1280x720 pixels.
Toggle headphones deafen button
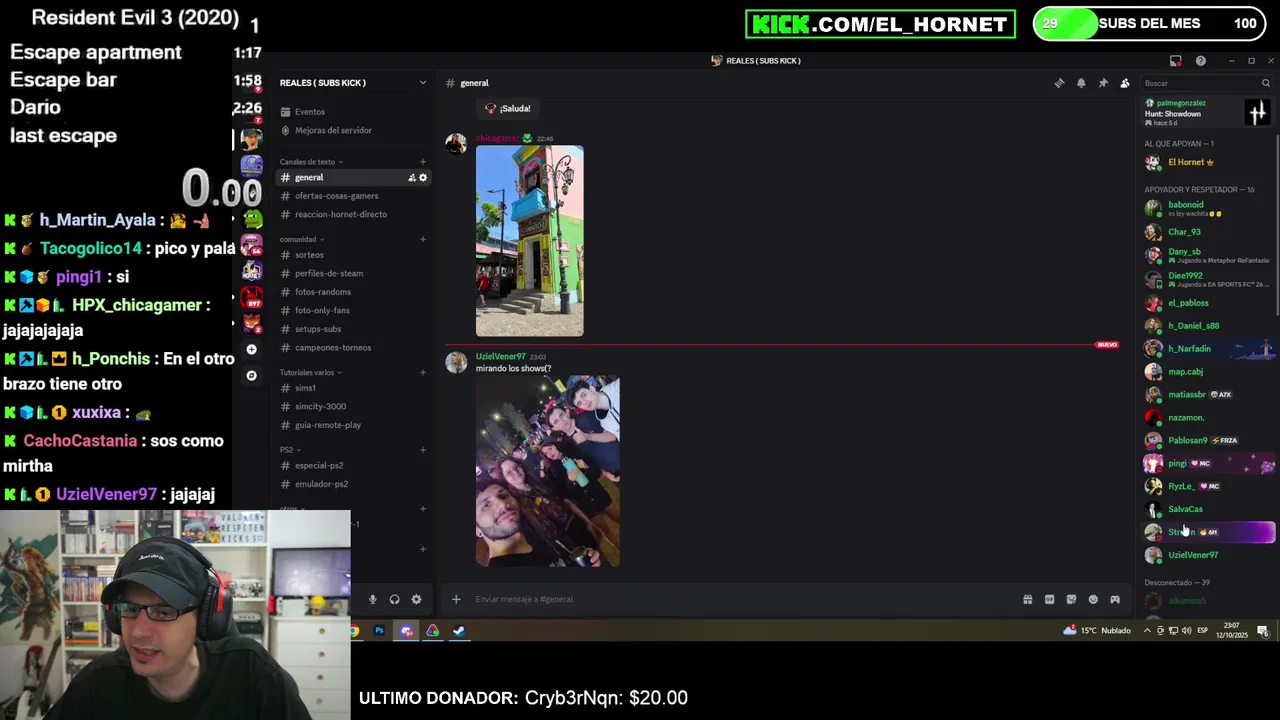tap(394, 599)
